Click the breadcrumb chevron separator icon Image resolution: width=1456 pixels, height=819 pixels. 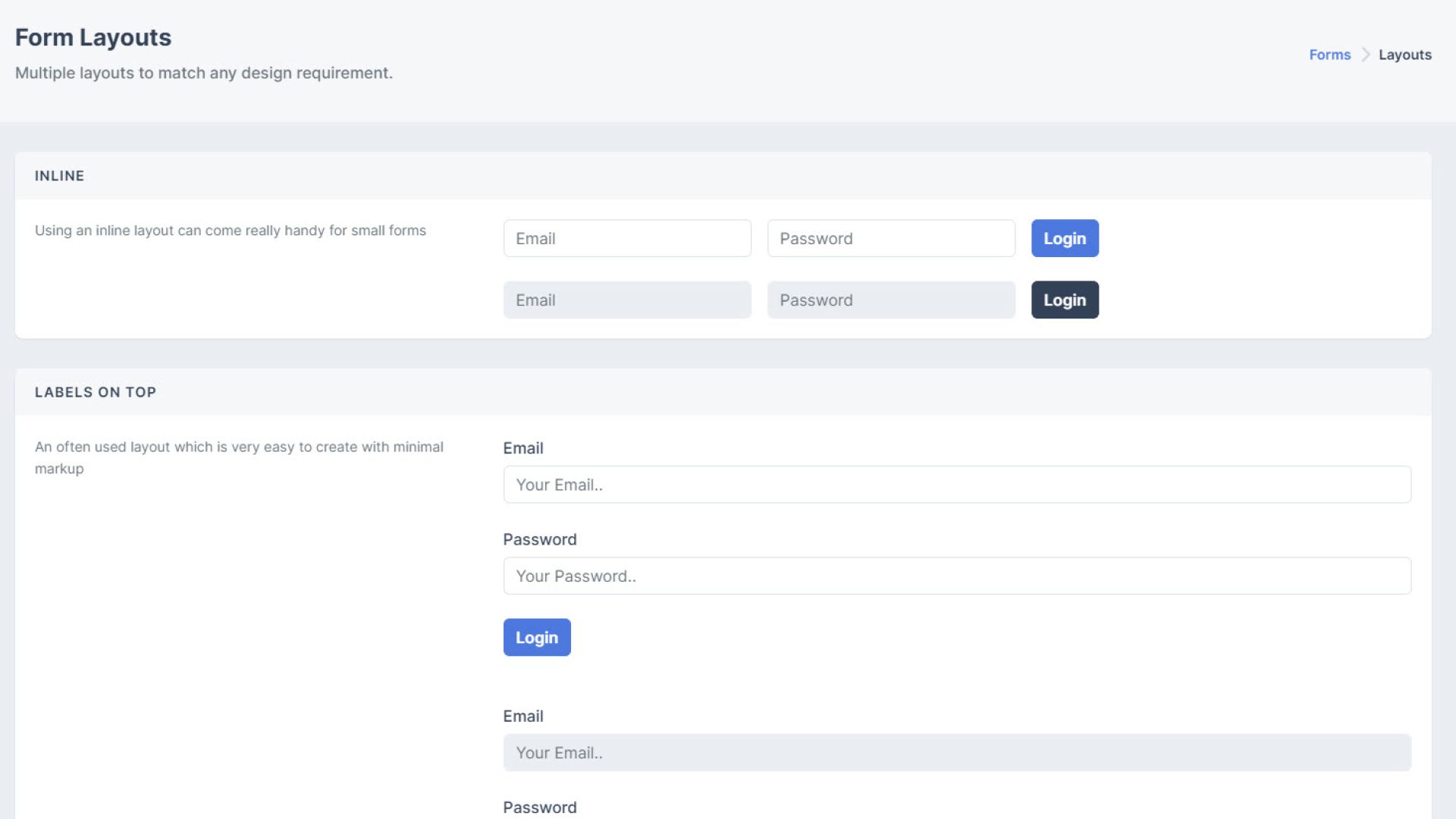tap(1365, 55)
